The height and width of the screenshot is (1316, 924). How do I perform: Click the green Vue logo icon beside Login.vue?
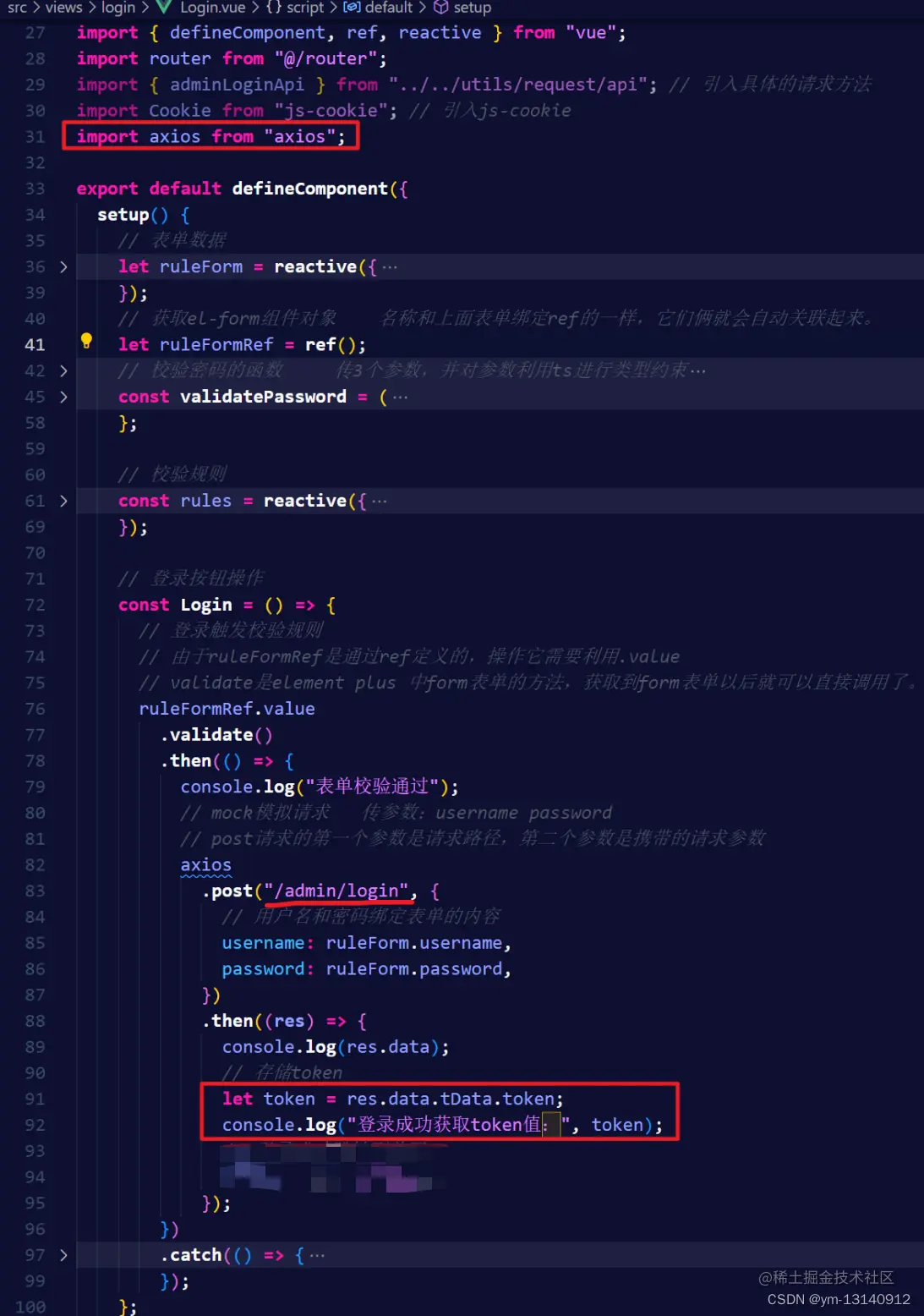click(x=164, y=8)
